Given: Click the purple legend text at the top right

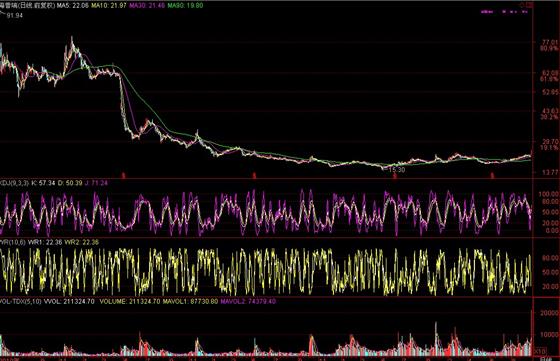Looking at the screenshot, I should pyautogui.click(x=505, y=12).
